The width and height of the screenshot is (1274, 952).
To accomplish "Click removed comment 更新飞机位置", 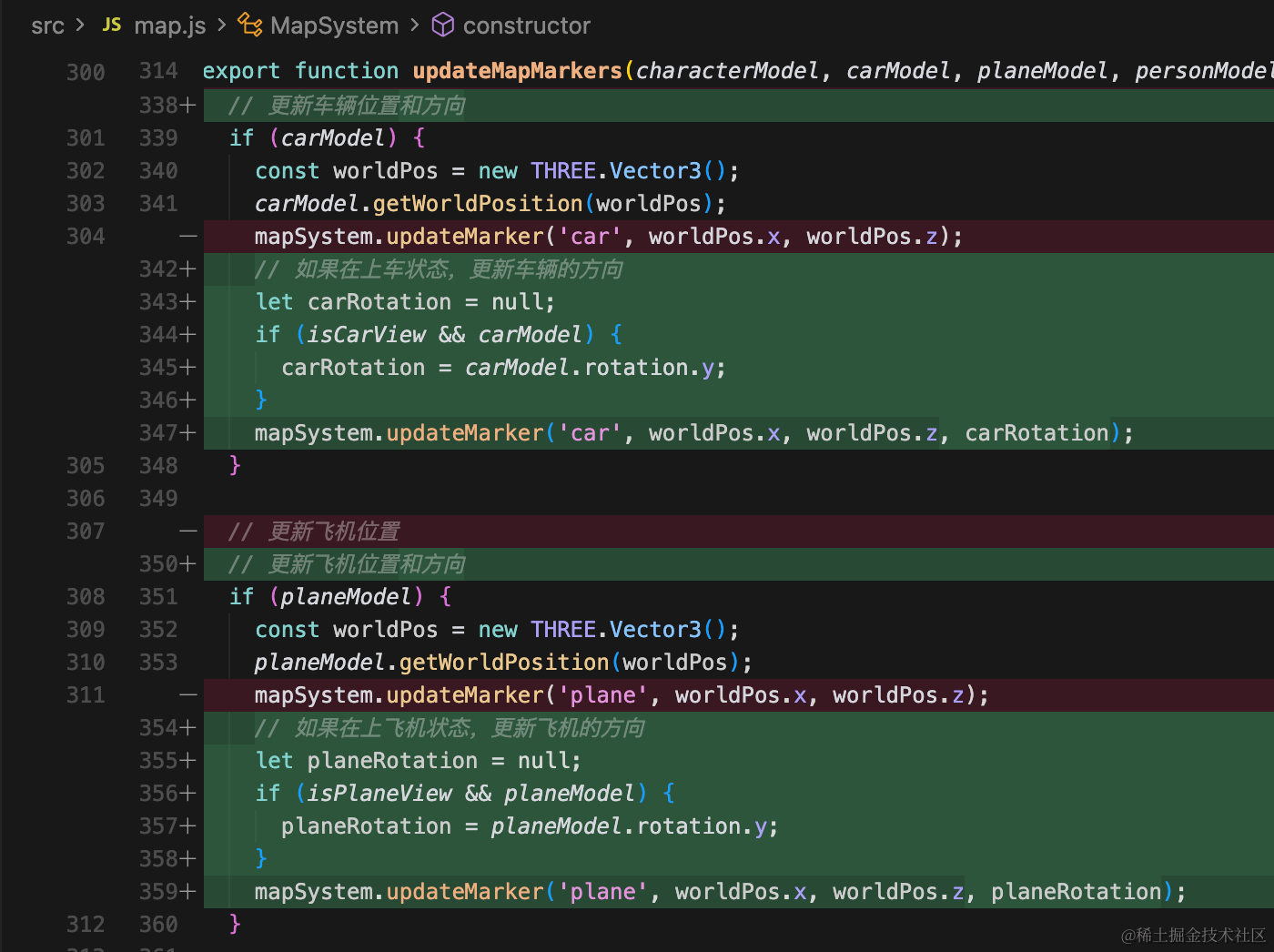I will 314,532.
